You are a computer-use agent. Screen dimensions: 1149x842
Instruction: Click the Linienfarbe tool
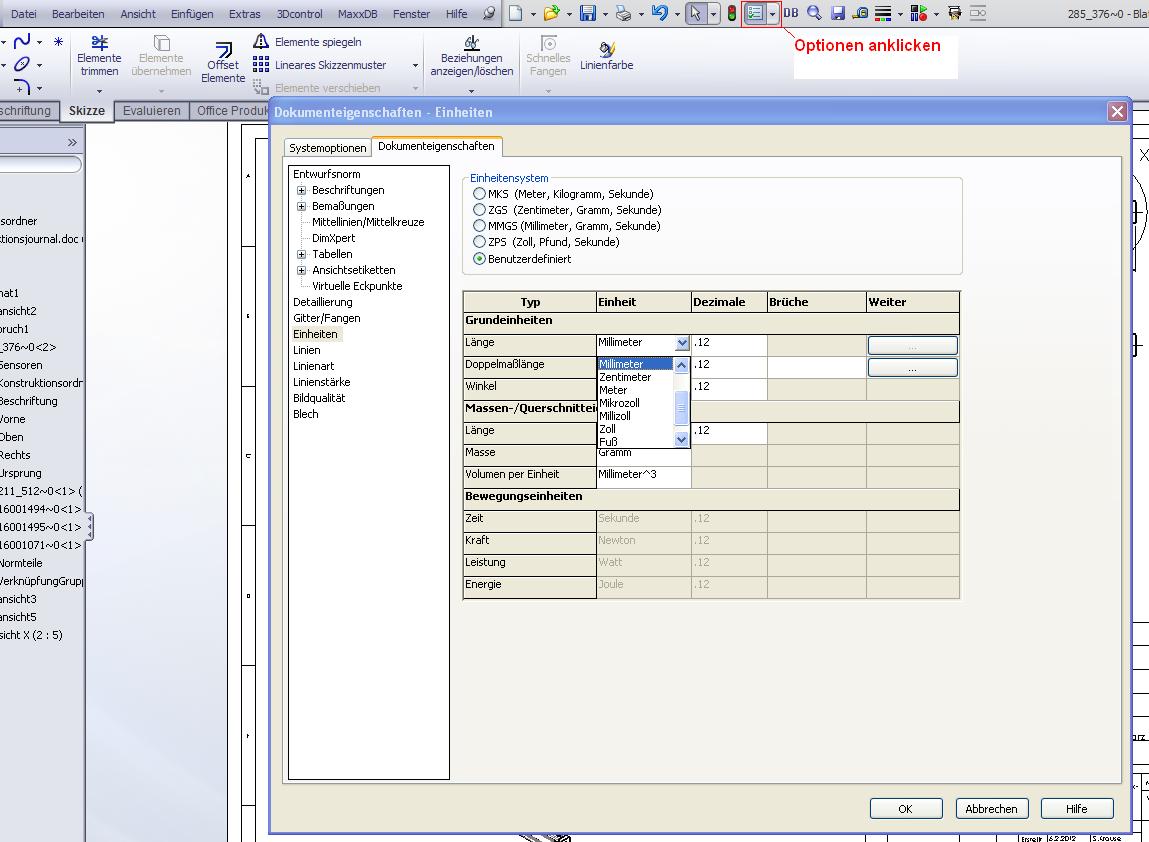606,56
